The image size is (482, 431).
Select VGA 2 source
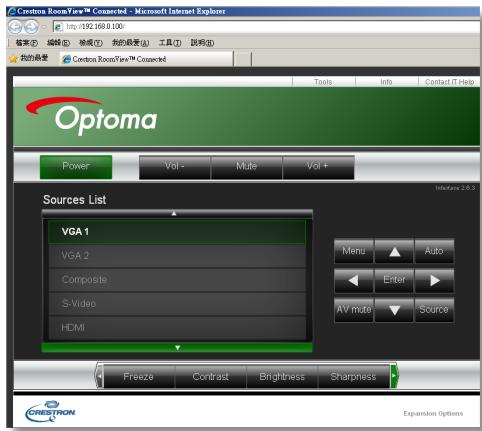[177, 256]
